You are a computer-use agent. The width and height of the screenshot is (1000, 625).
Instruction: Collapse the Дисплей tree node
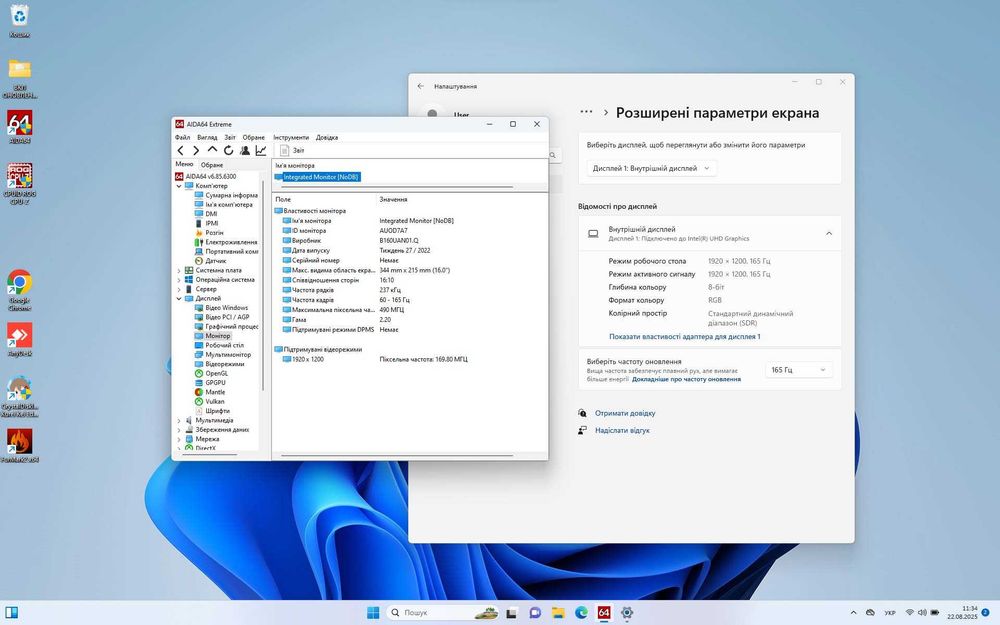[179, 298]
